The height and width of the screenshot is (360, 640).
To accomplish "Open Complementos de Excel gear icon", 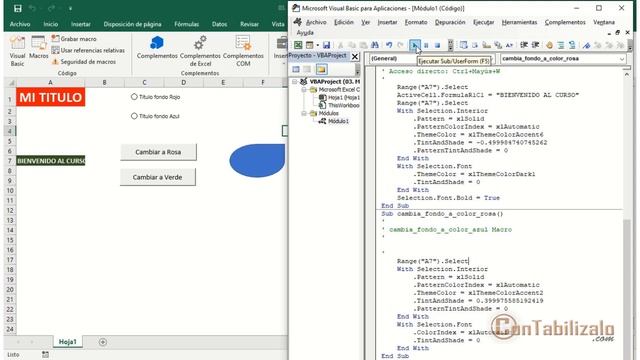I will pos(200,51).
